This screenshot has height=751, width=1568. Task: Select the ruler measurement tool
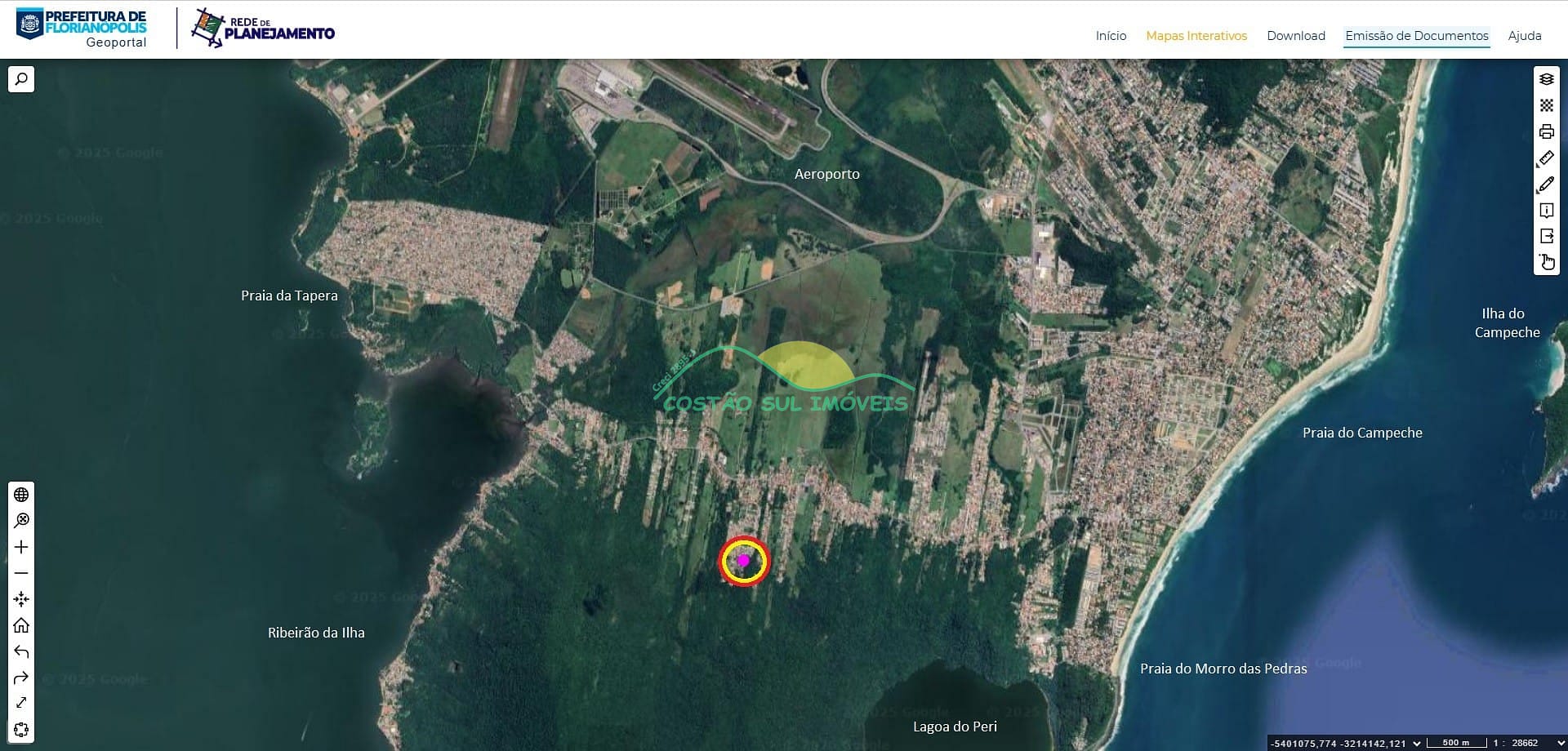pyautogui.click(x=1546, y=158)
